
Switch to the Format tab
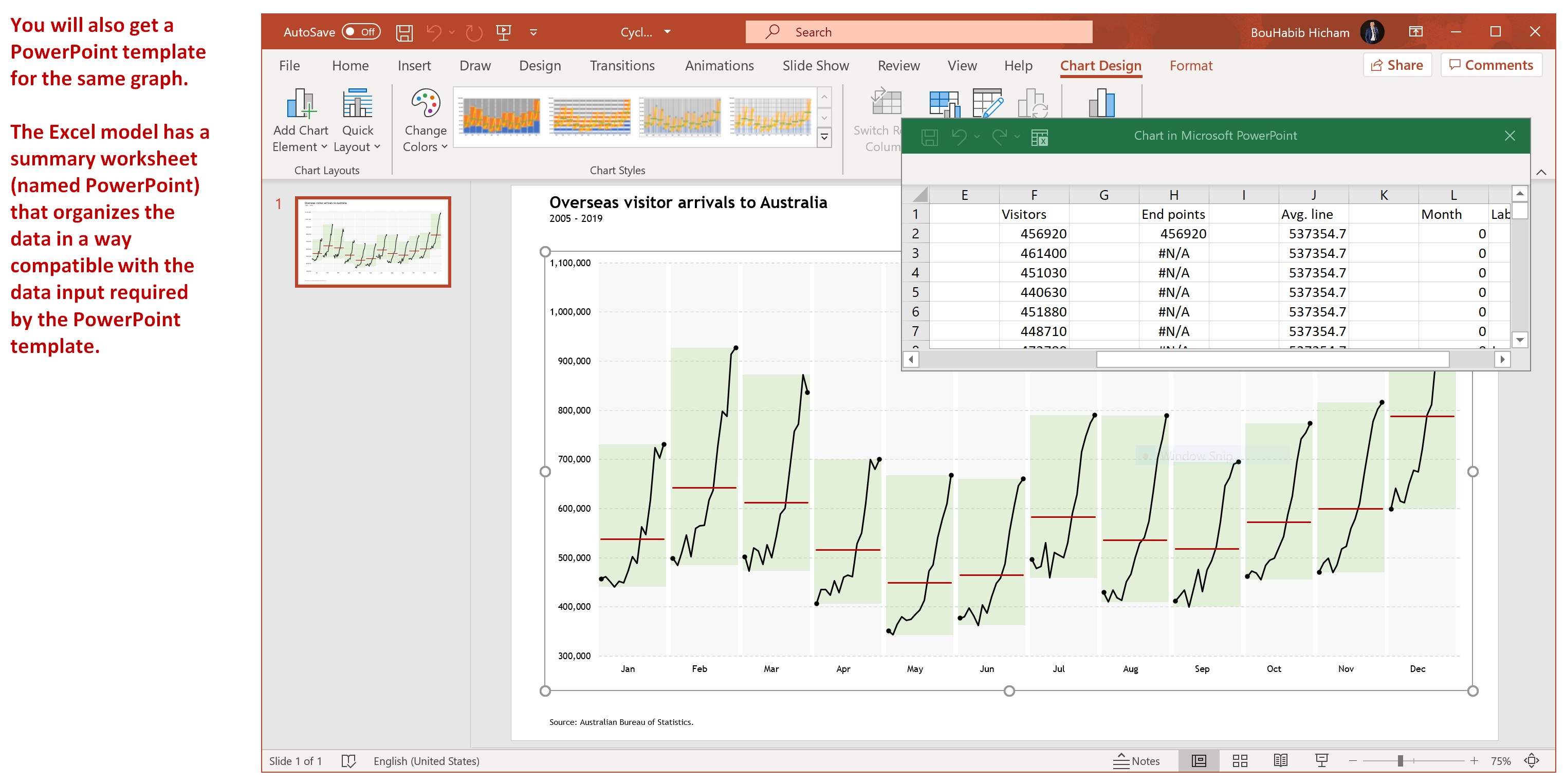point(1191,66)
